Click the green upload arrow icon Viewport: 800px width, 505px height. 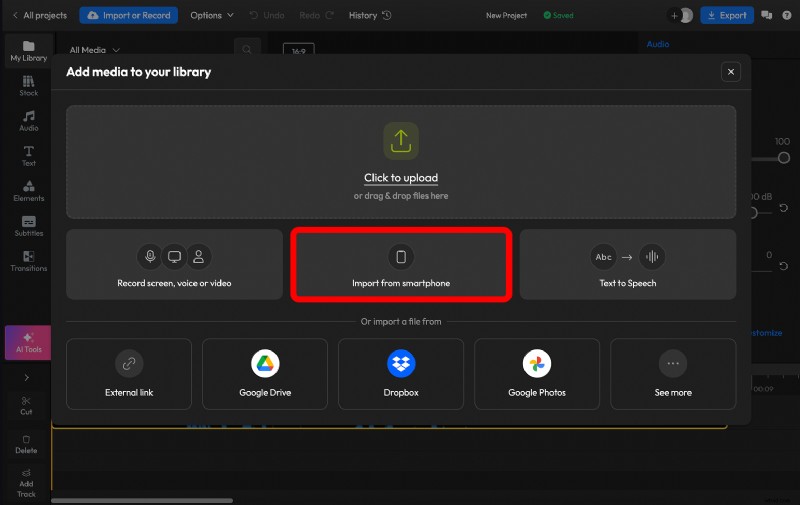click(401, 141)
